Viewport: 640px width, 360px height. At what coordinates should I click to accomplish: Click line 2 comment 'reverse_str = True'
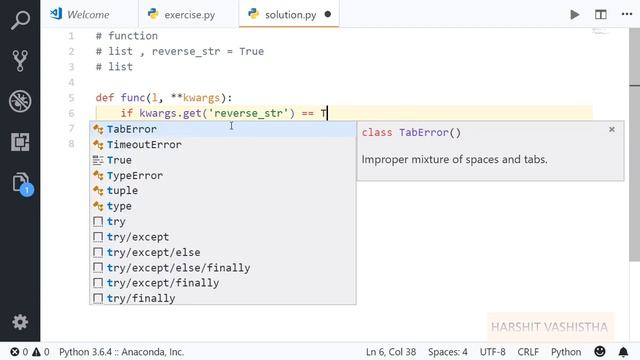click(x=208, y=51)
